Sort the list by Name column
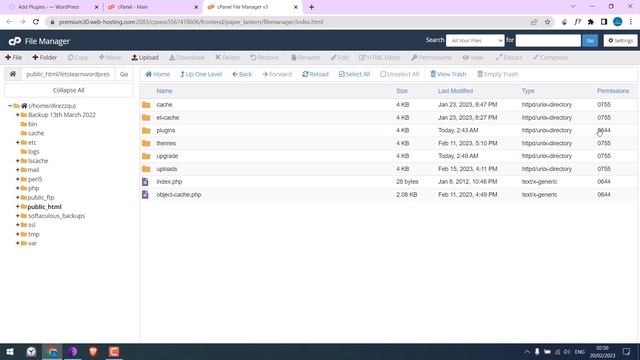Screen dimensions: 640x360 point(164,91)
